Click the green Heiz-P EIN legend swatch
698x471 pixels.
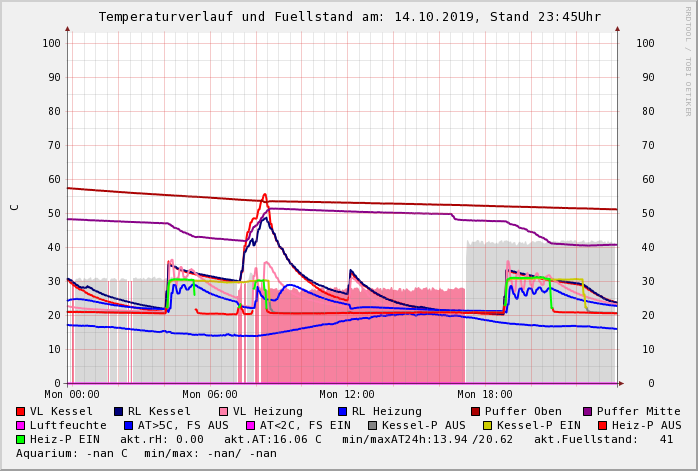(21, 439)
